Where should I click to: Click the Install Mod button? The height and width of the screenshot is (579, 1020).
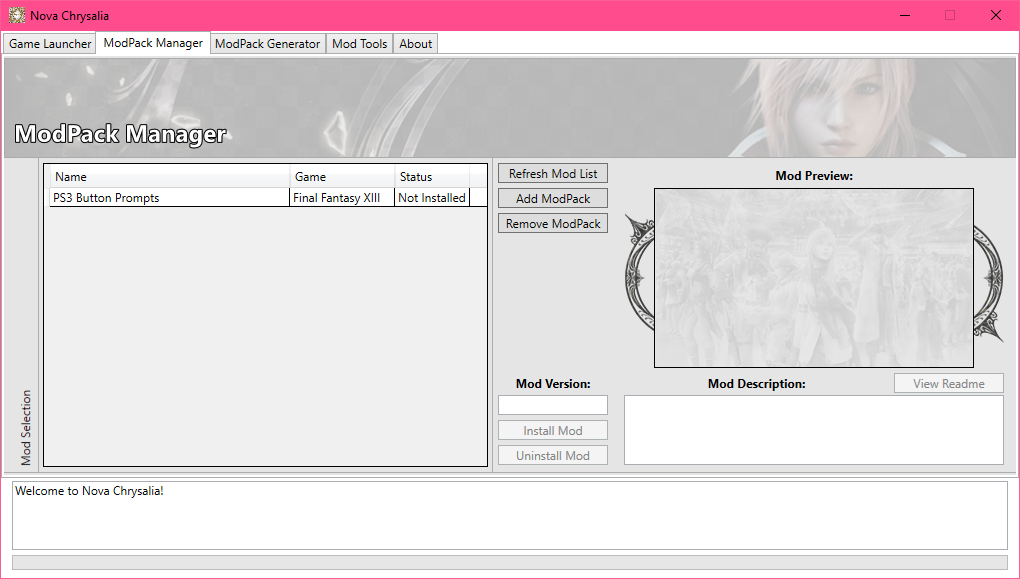[x=553, y=431]
